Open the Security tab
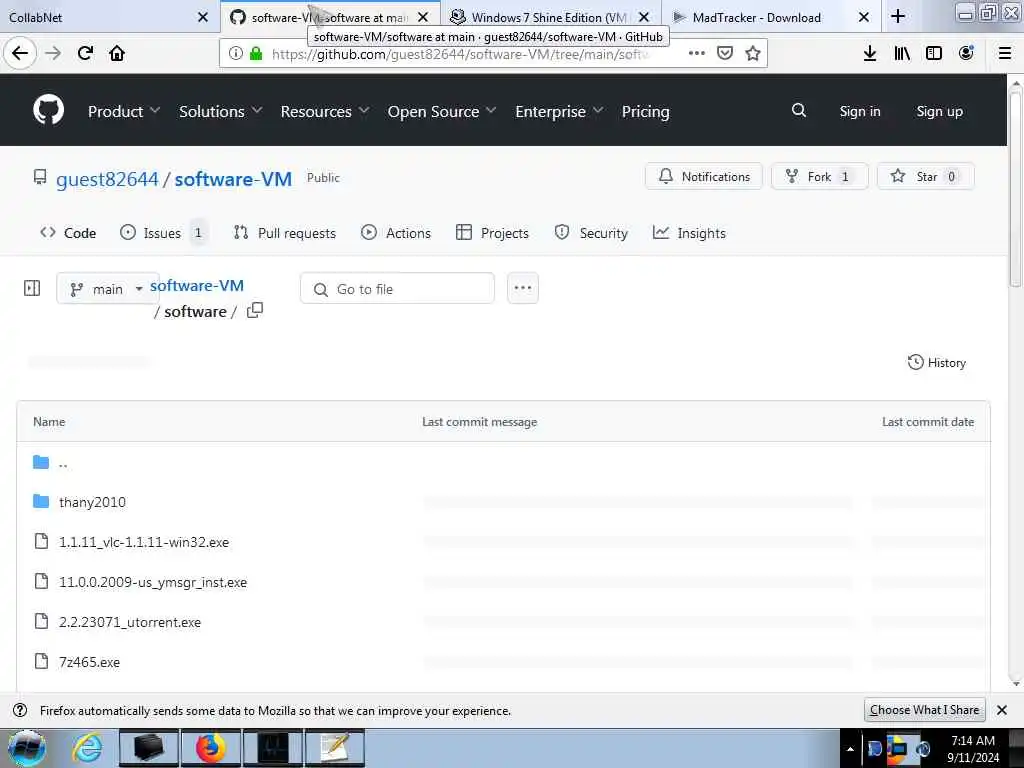The width and height of the screenshot is (1024, 768). (x=591, y=232)
